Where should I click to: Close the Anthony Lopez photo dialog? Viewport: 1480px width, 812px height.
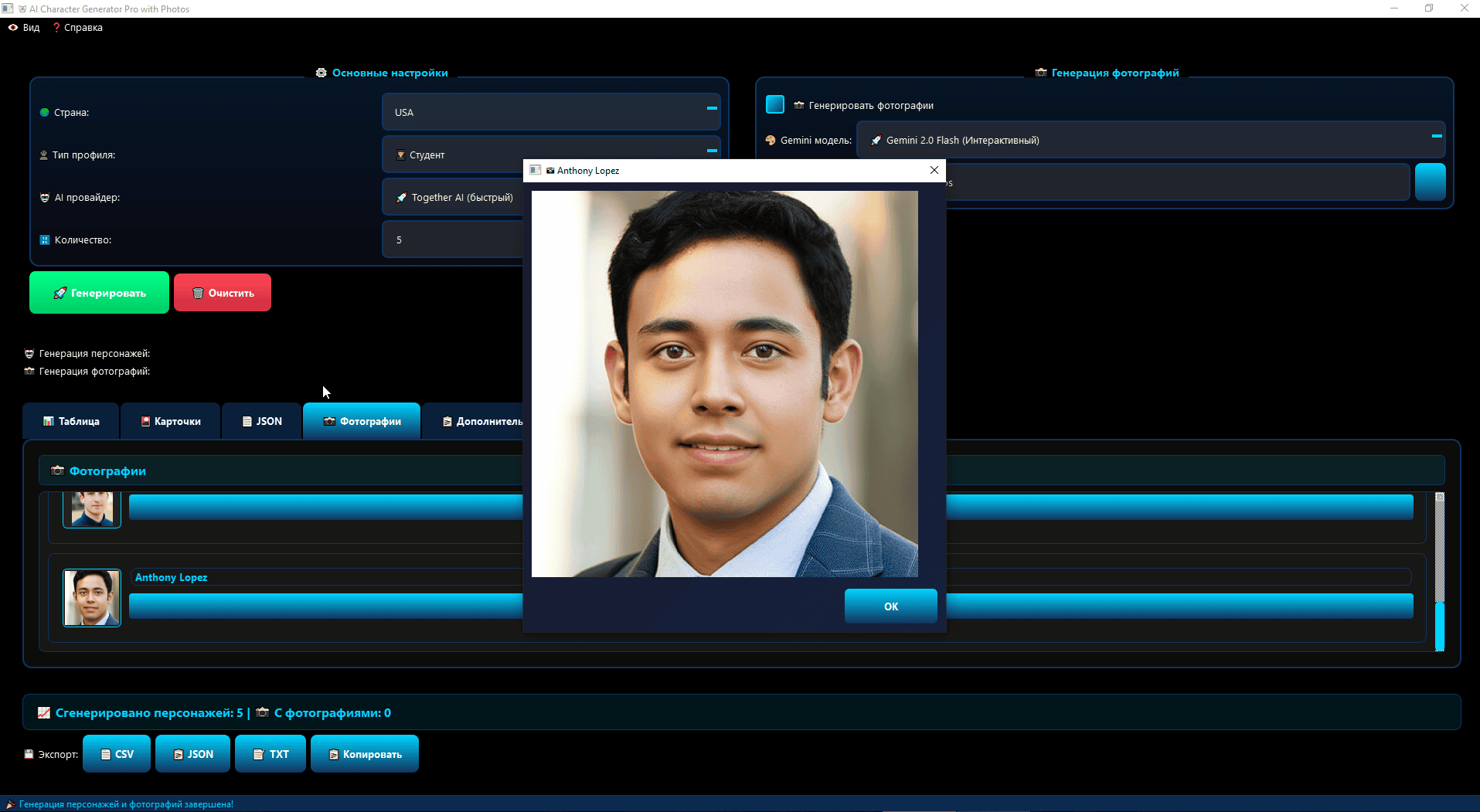[x=934, y=170]
